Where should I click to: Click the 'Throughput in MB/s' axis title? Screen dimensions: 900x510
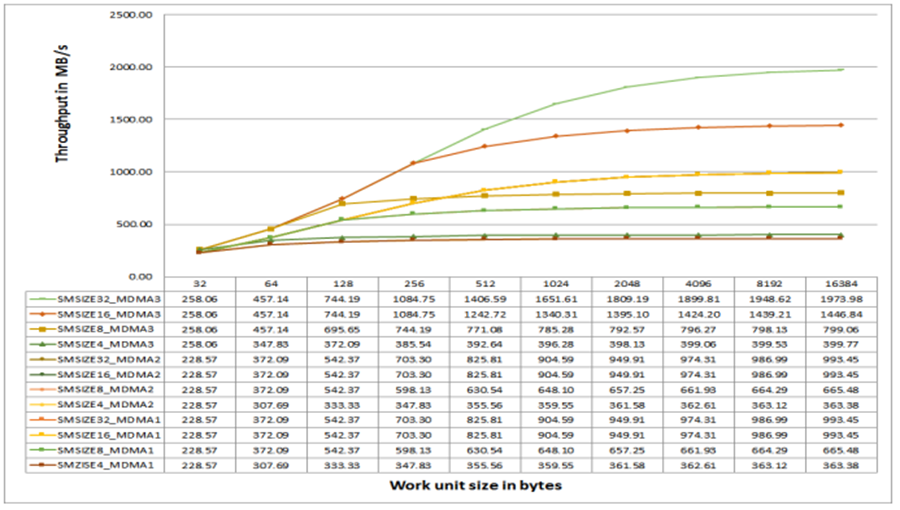click(61, 102)
